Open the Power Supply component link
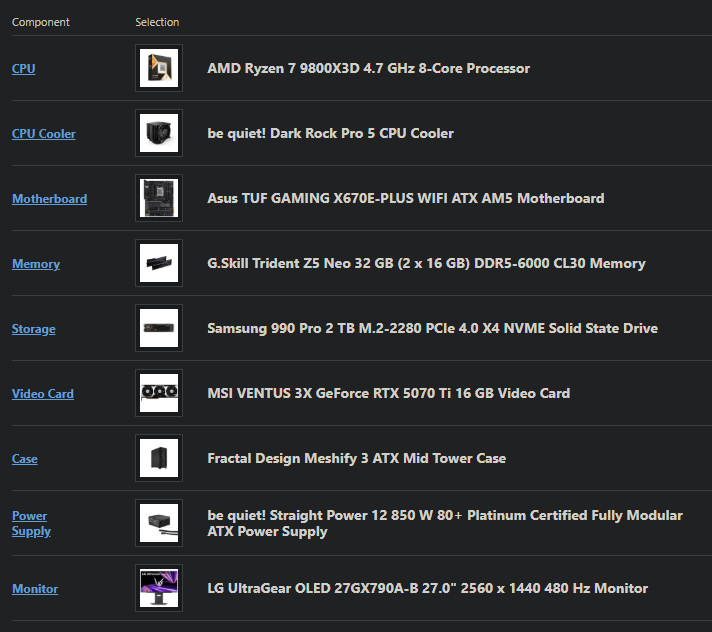712x632 pixels. coord(31,523)
